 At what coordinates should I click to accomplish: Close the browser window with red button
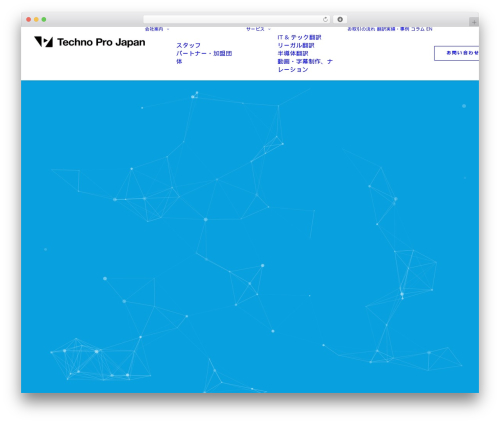(29, 19)
